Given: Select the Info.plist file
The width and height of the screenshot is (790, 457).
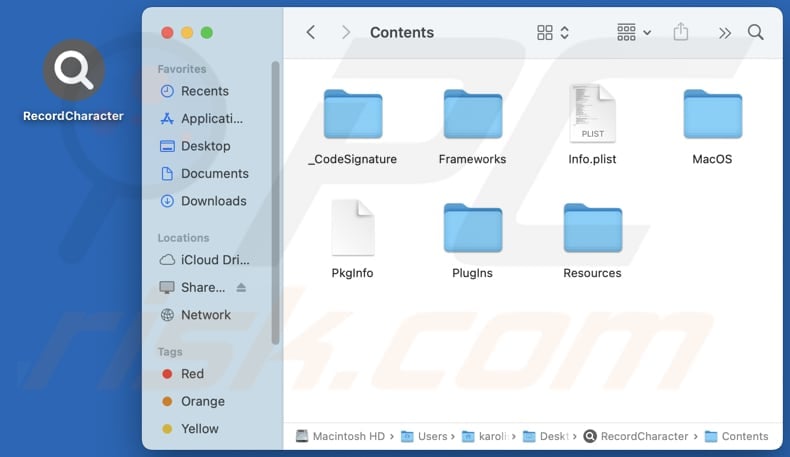Looking at the screenshot, I should pyautogui.click(x=592, y=113).
